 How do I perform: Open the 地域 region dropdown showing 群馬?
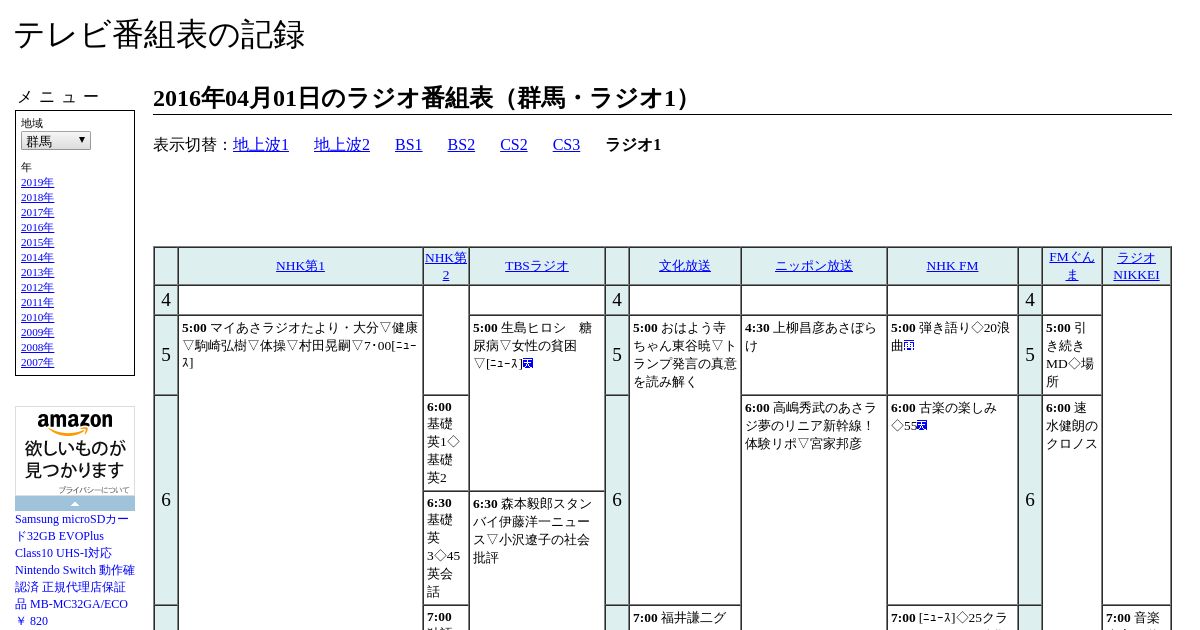[x=56, y=141]
